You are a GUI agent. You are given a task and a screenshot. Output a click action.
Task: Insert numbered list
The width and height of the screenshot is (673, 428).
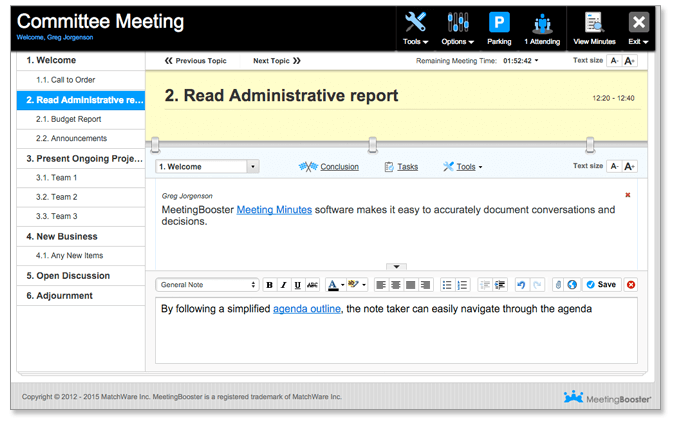pos(462,285)
